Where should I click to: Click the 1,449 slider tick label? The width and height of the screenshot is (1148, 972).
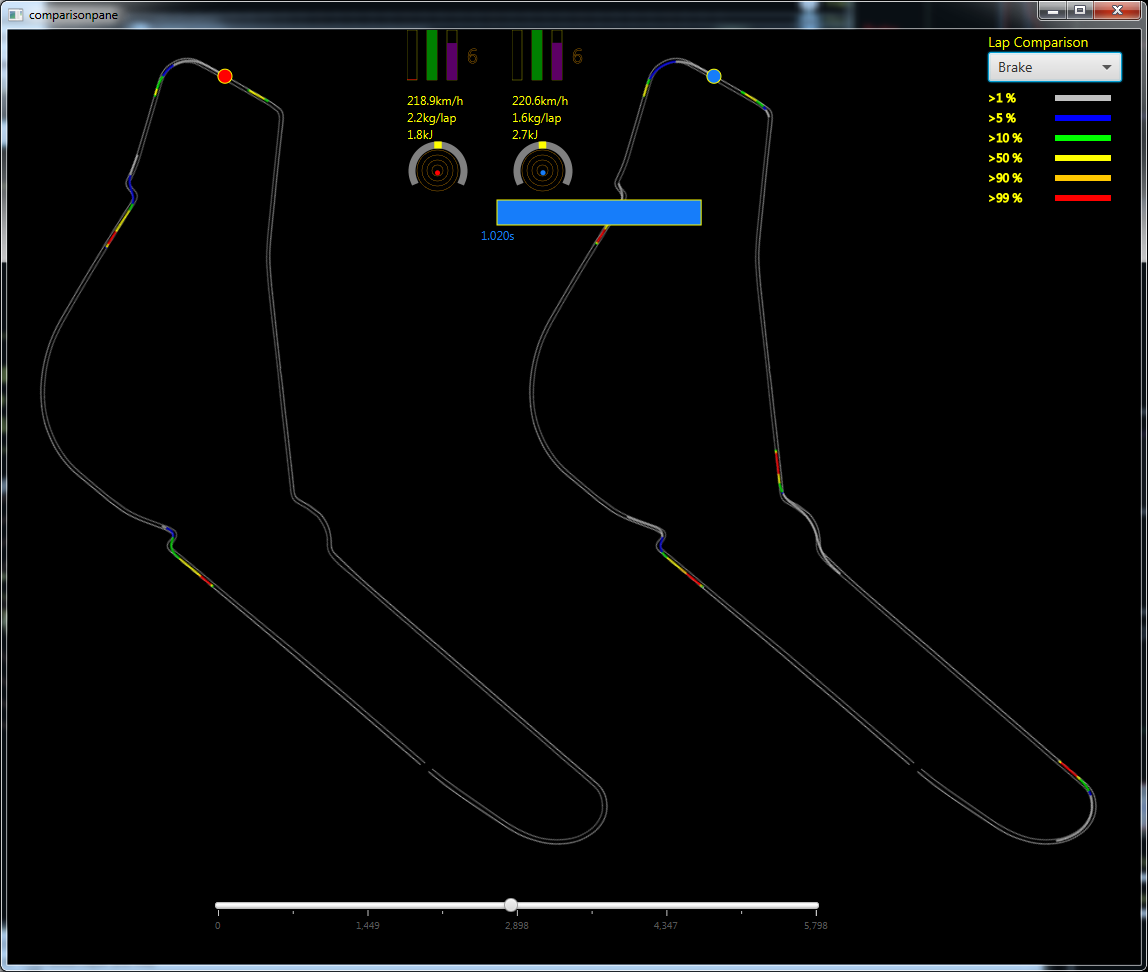pos(368,926)
